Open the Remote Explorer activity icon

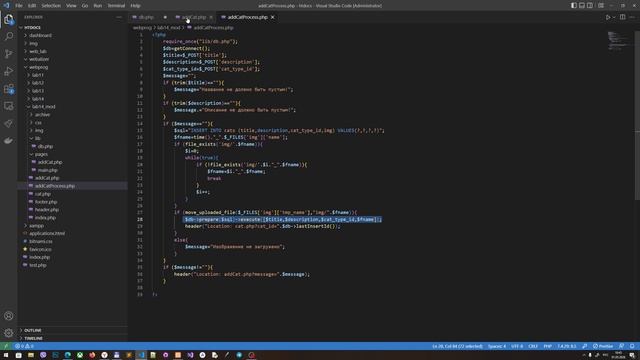9,106
